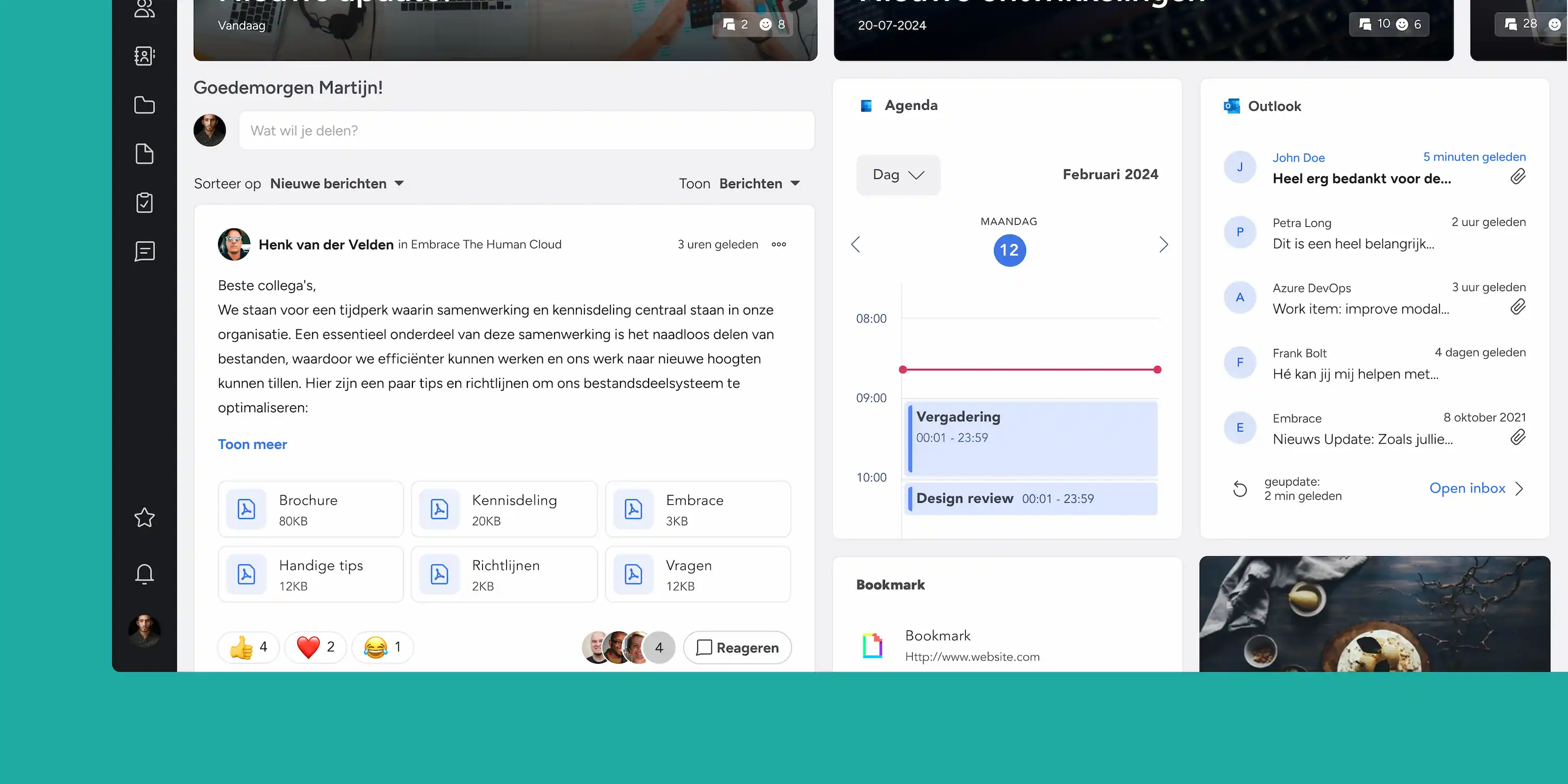This screenshot has width=1568, height=784.
Task: Click the Toon meer link
Action: [x=252, y=444]
